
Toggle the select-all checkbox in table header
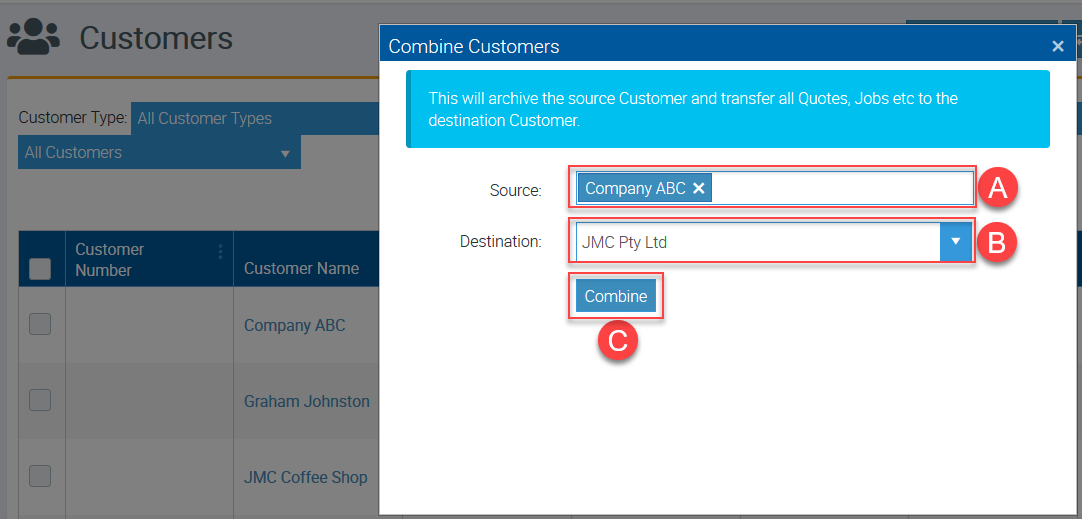tap(40, 268)
